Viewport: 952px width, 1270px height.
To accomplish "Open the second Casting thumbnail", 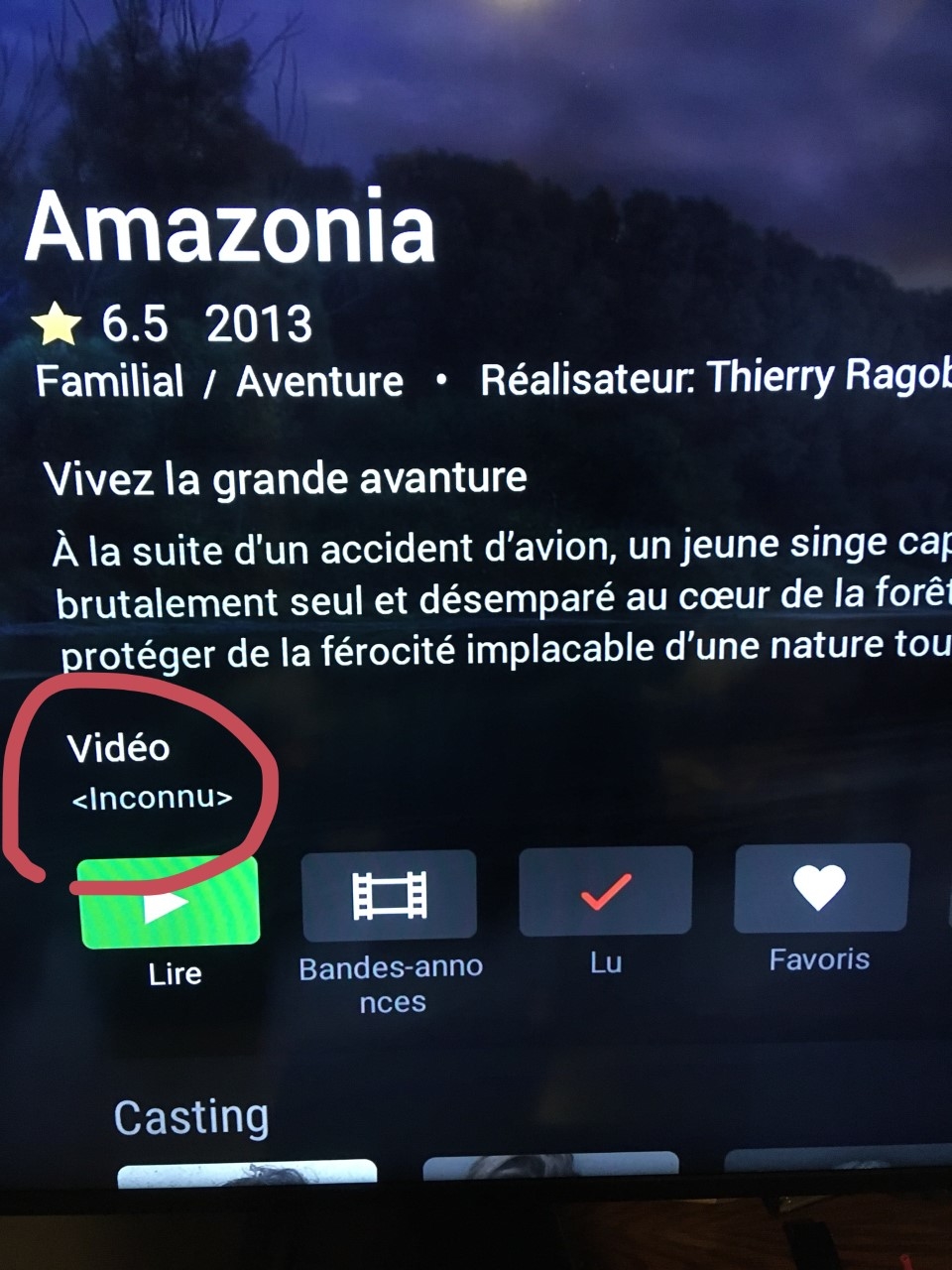I will click(551, 1165).
